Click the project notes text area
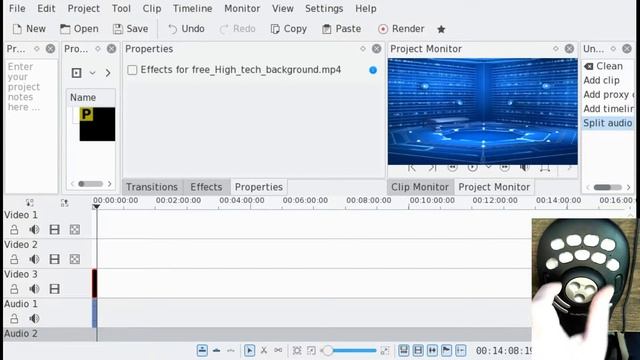The height and width of the screenshot is (360, 640). [31, 127]
